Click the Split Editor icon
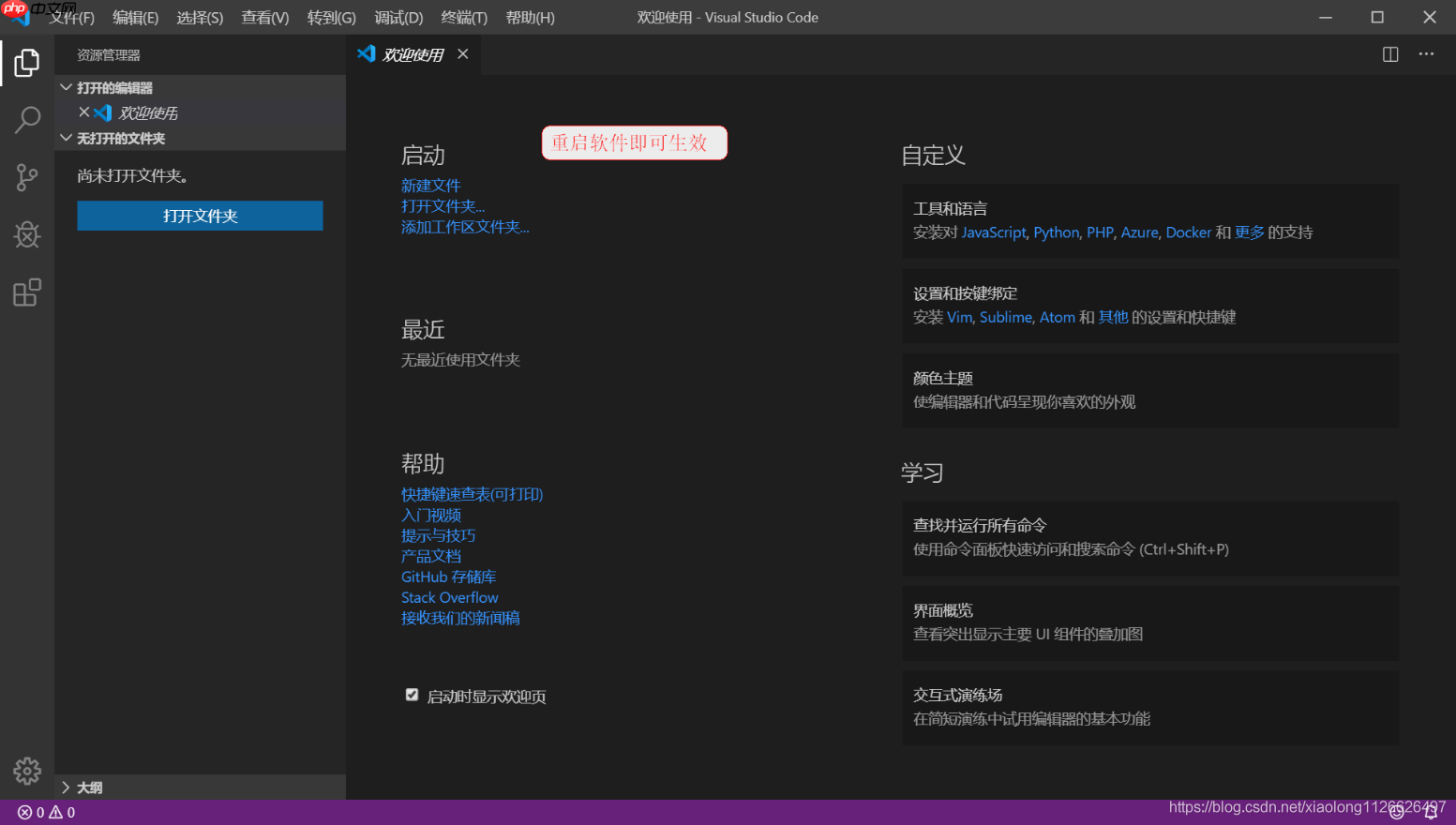1456x825 pixels. pyautogui.click(x=1388, y=53)
